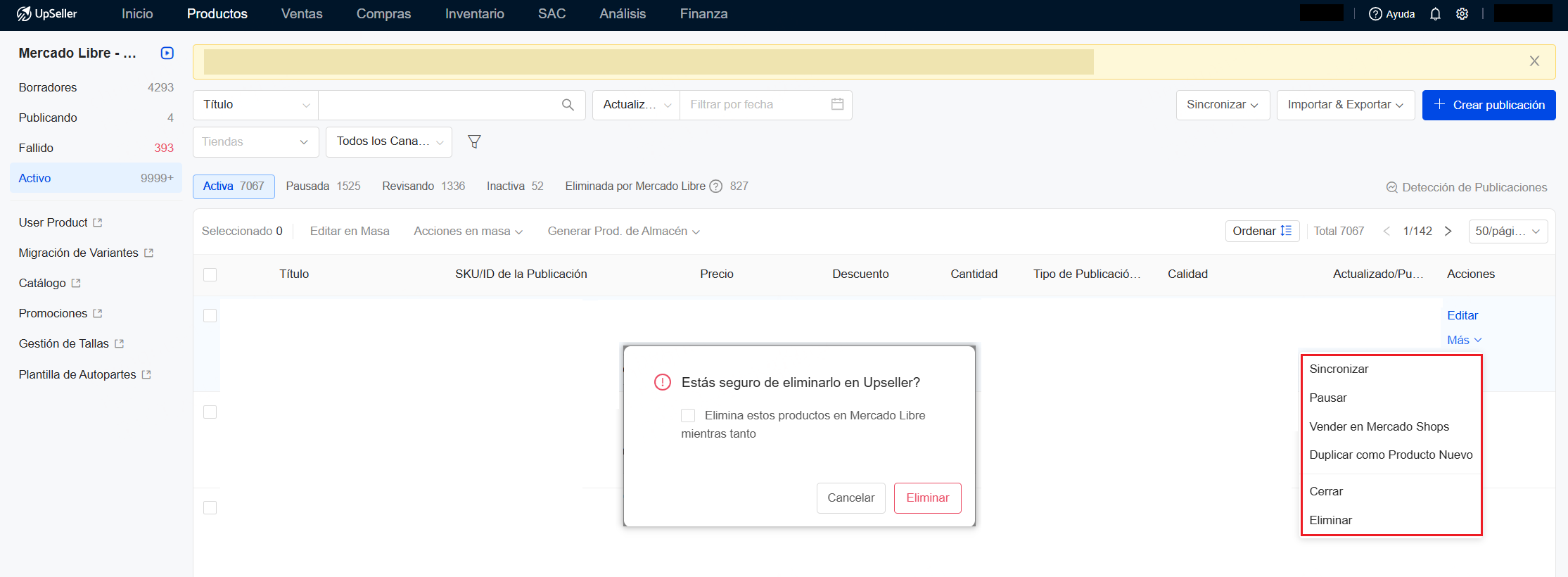The image size is (1568, 577).
Task: Click the Migración de Variantes external link icon
Action: pyautogui.click(x=148, y=253)
